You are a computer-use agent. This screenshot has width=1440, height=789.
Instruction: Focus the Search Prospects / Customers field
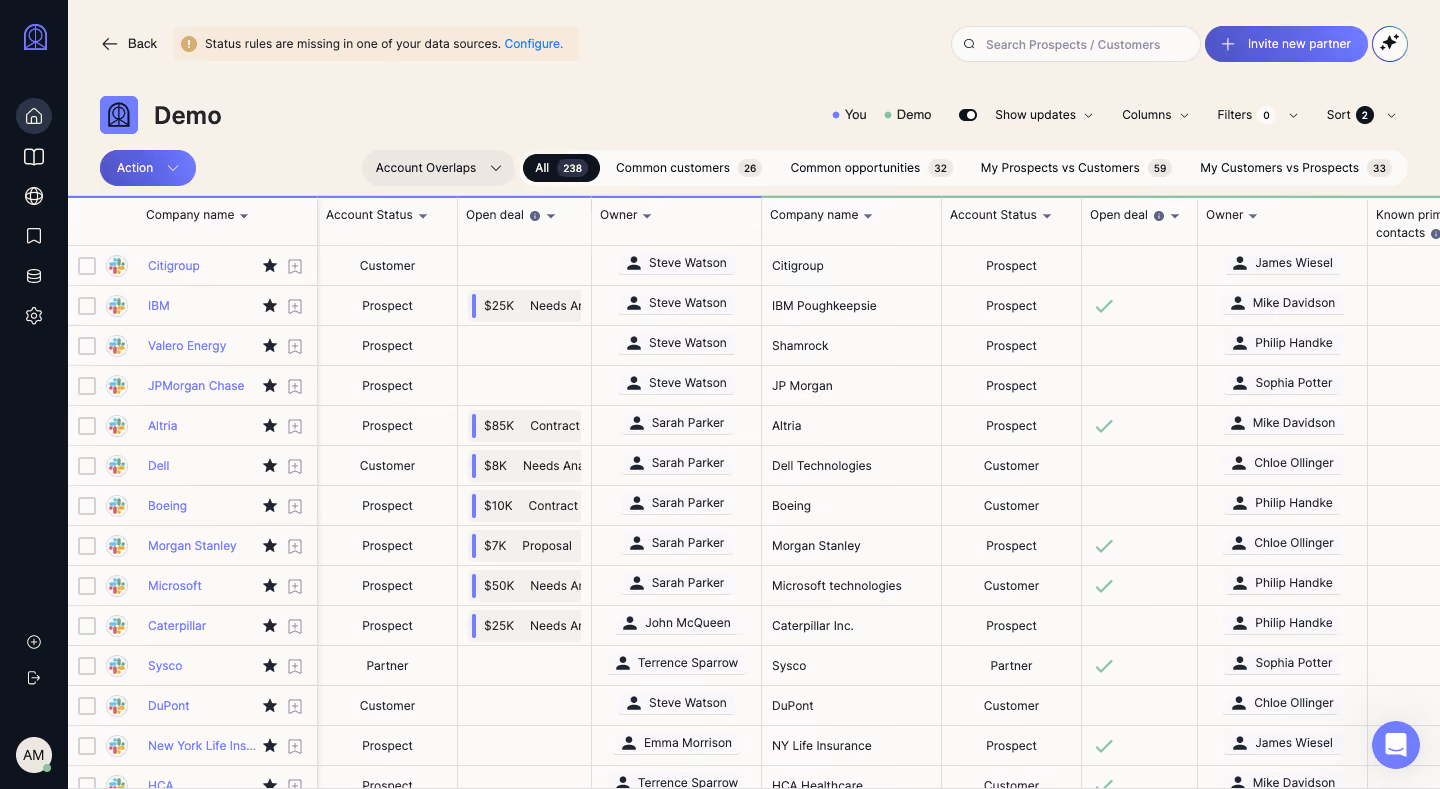pos(1075,44)
